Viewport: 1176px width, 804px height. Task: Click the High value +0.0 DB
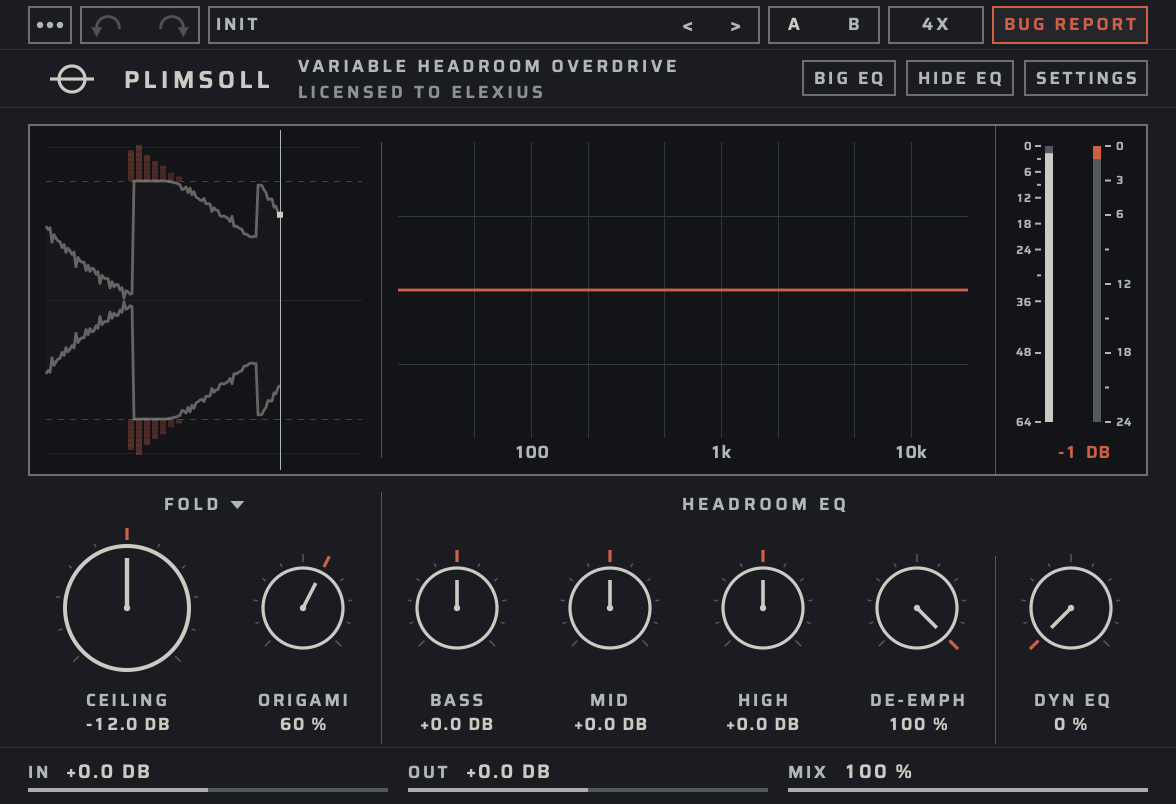tap(763, 724)
